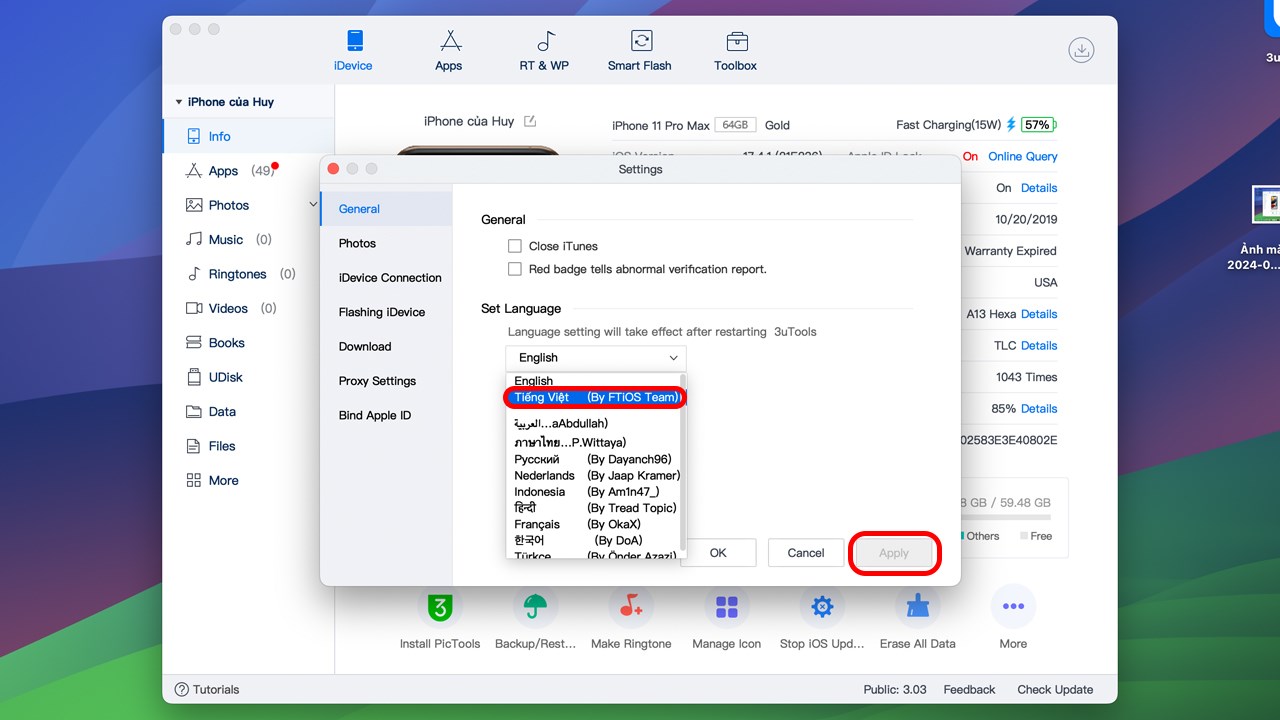Open Smart Flash in the toolbar
Image resolution: width=1280 pixels, height=720 pixels.
(640, 50)
